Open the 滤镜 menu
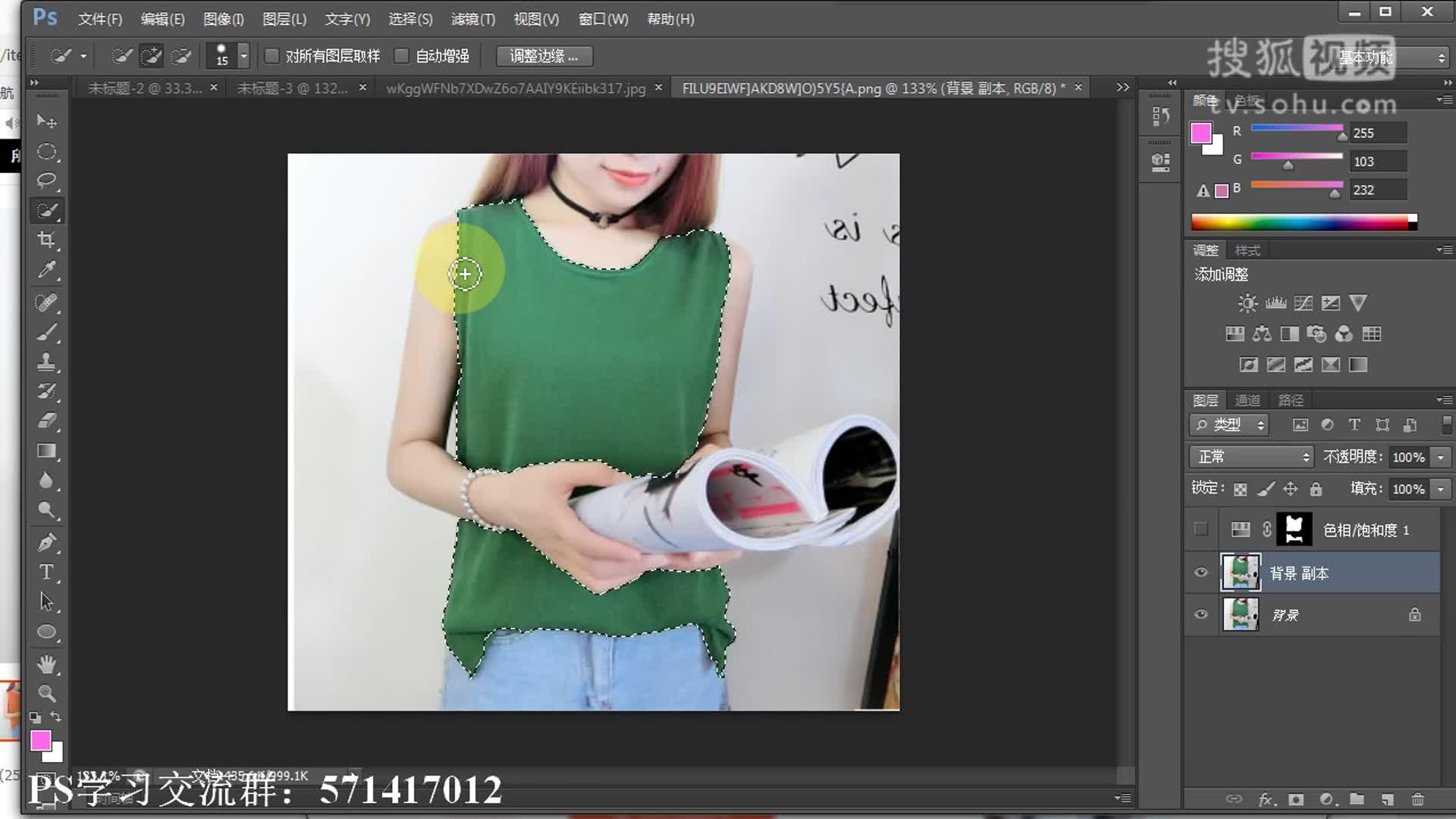1456x819 pixels. coord(472,19)
